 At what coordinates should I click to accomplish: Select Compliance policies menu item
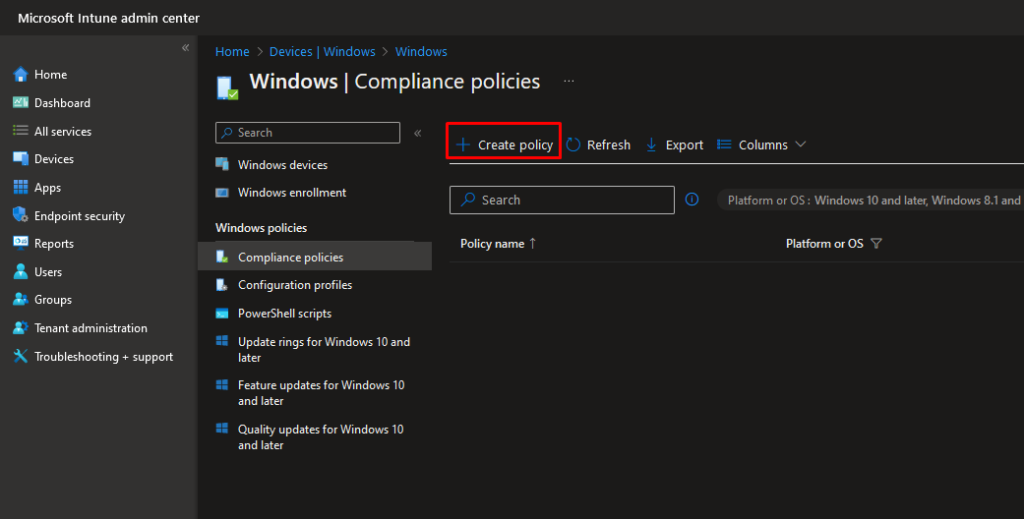315,257
